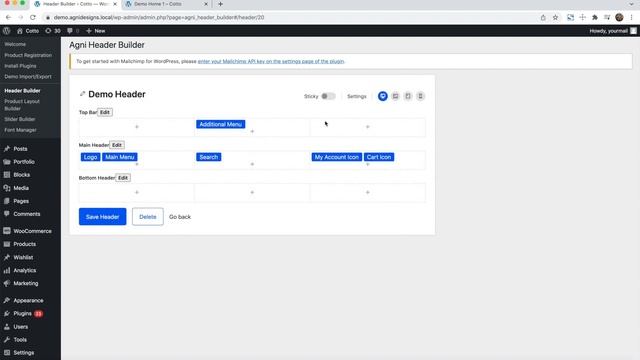Bookmark this page with the star icon
The width and height of the screenshot is (640, 360).
coord(555,18)
